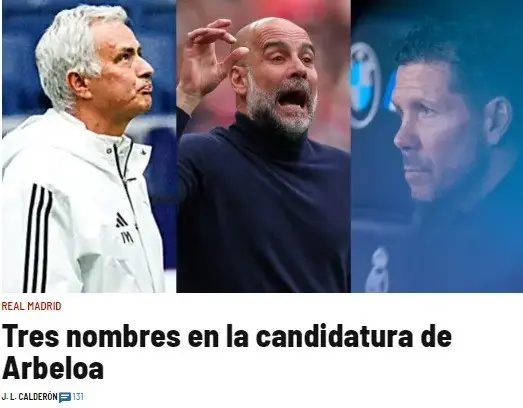Select the right blue-tinted profile photo
Screen dimensions: 523x408
point(437,146)
